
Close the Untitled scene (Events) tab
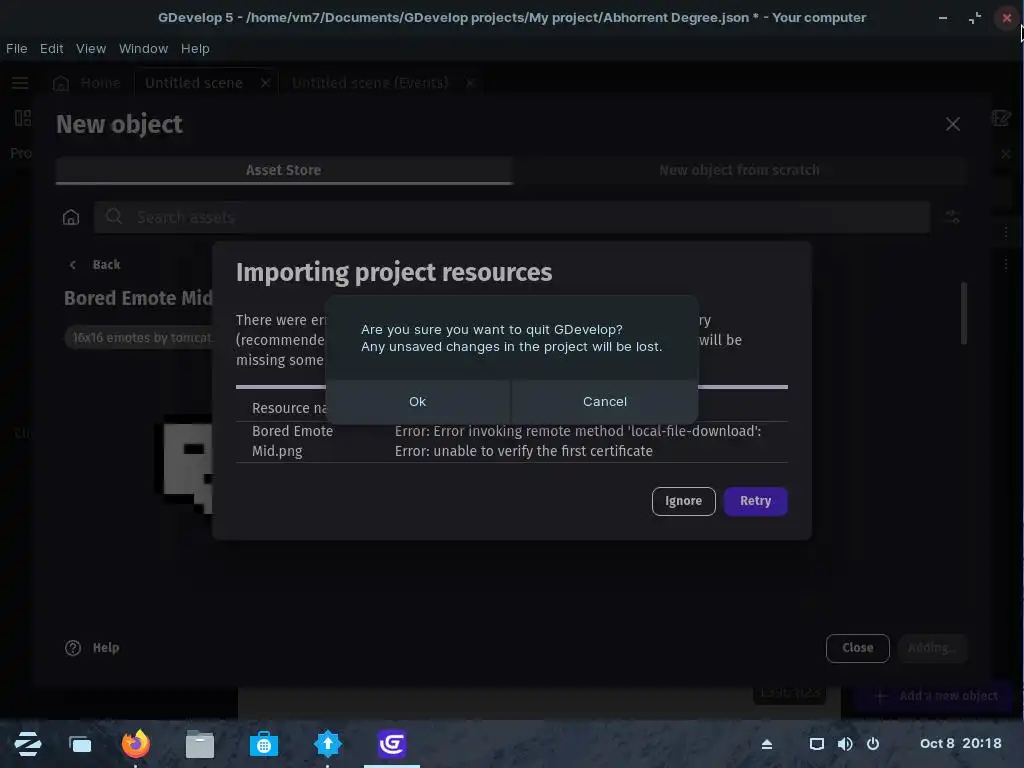[x=470, y=83]
